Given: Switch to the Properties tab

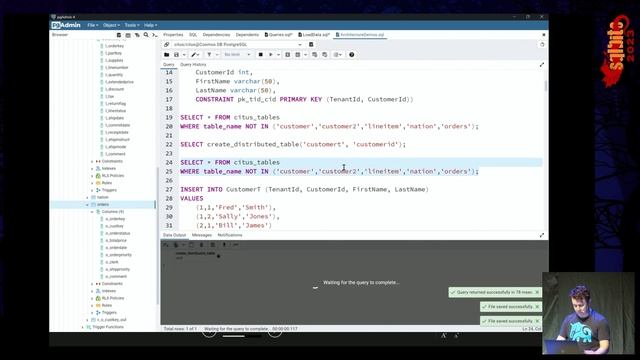Looking at the screenshot, I should [x=173, y=35].
